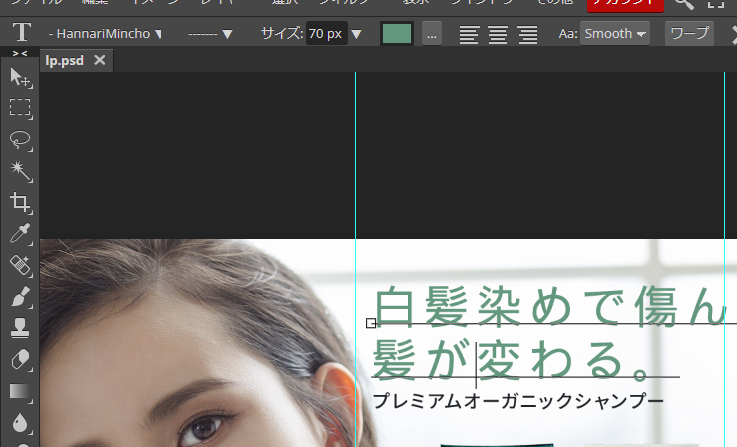The image size is (737, 447).
Task: Switch to the lp.psd document tab
Action: pos(64,60)
